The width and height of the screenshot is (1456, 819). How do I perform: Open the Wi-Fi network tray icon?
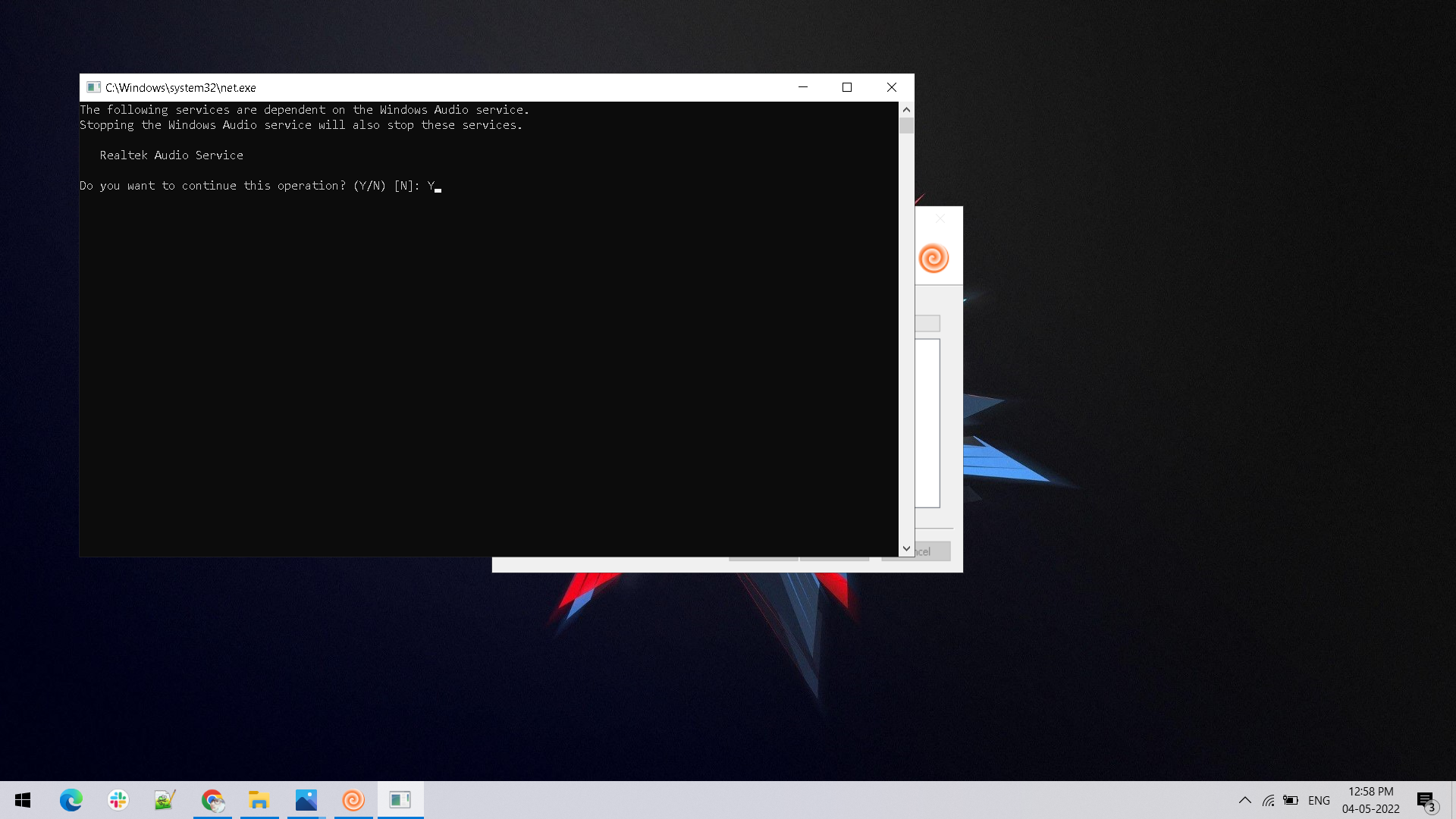point(1268,800)
